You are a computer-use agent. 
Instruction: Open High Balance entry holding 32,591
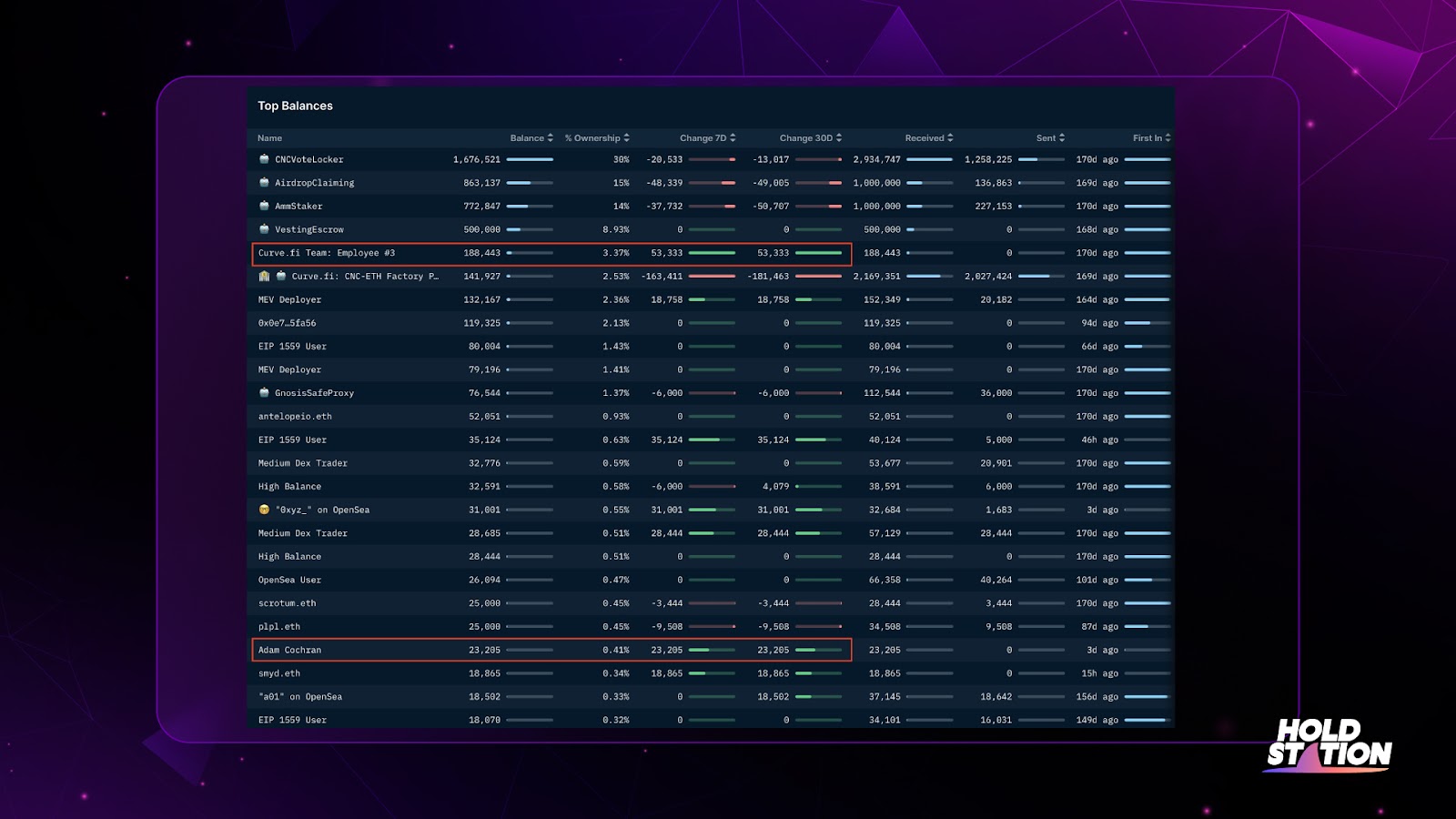[x=289, y=487]
